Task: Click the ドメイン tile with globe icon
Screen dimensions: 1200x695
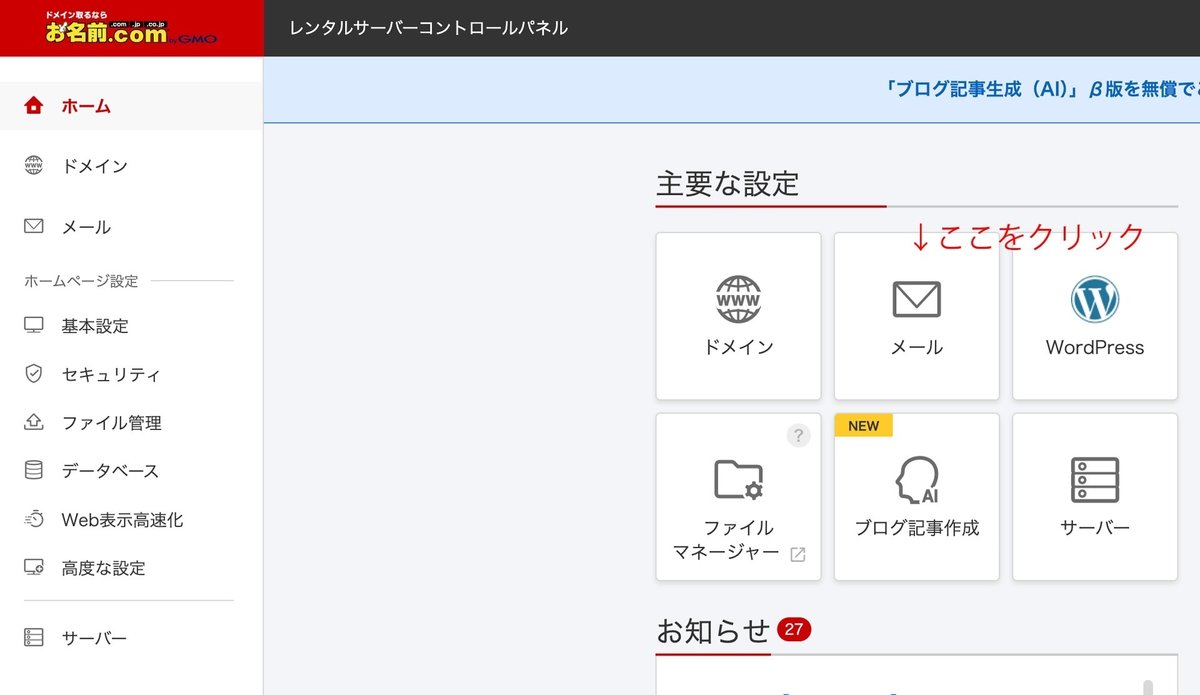Action: (x=738, y=316)
